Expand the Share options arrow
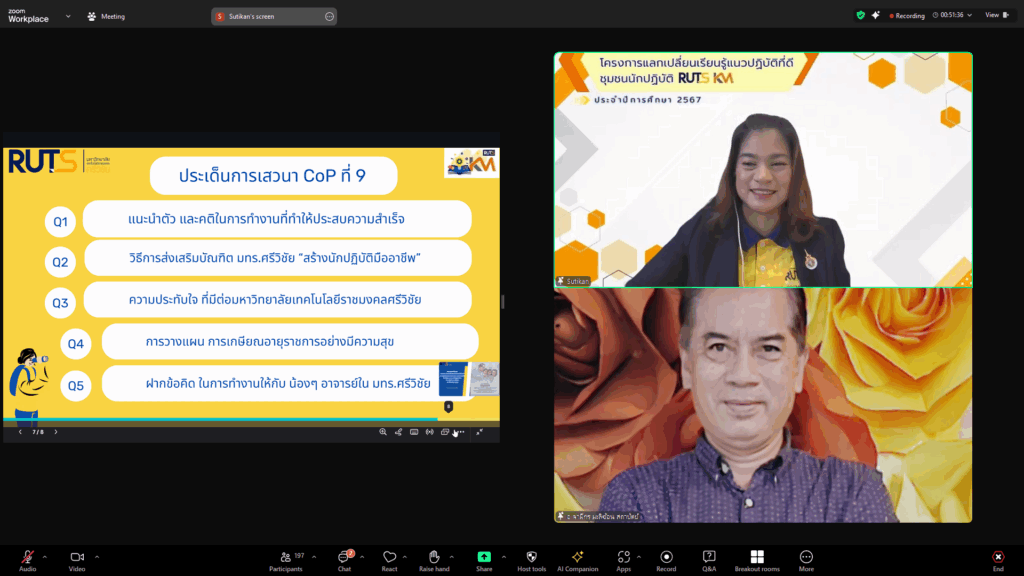 (x=504, y=557)
